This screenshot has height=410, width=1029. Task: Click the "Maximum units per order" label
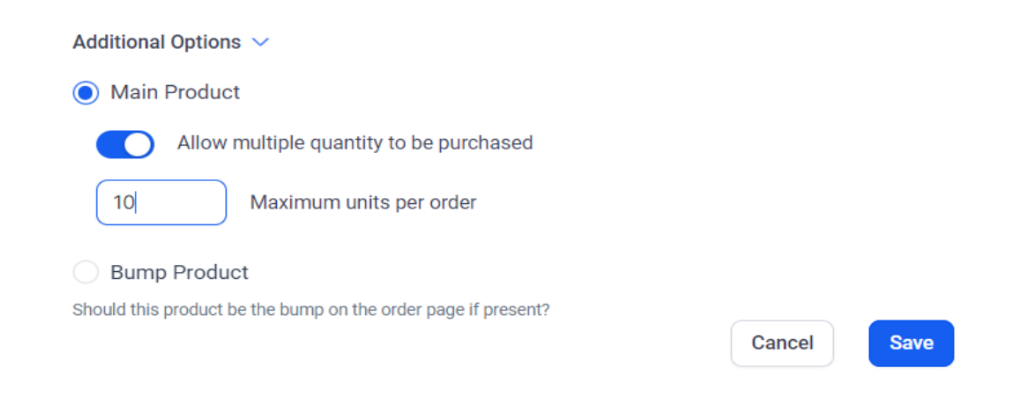click(363, 203)
